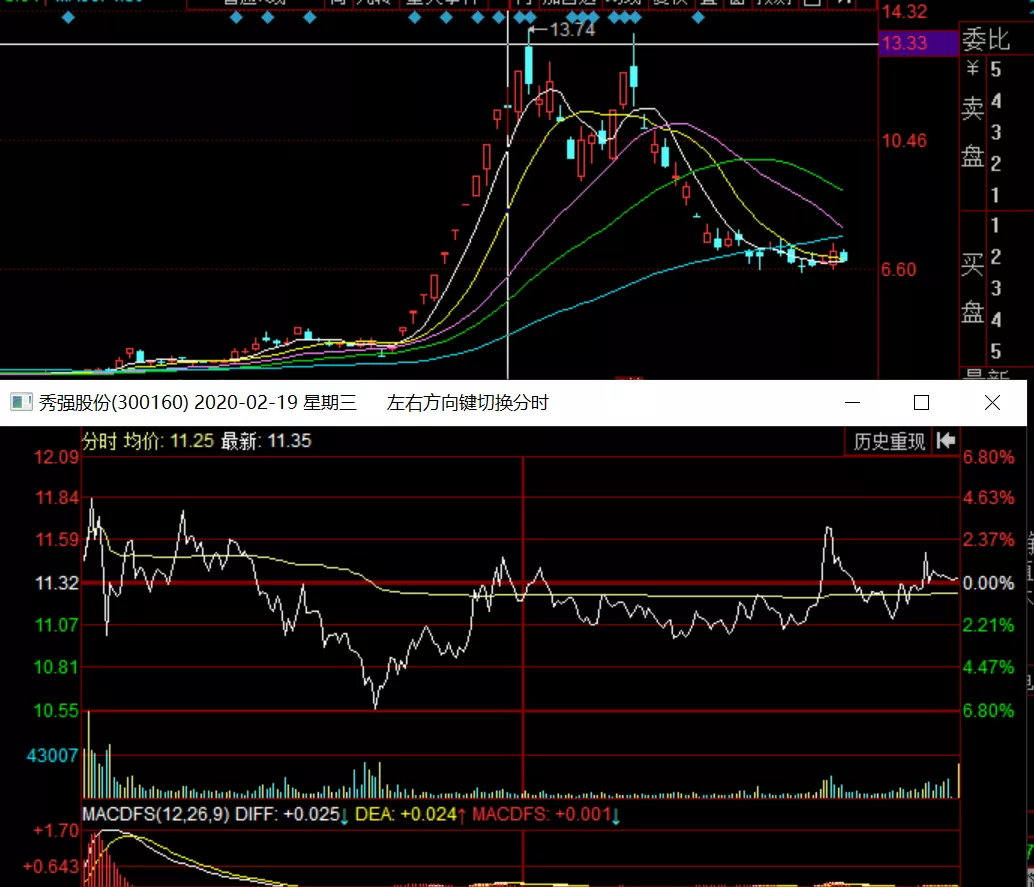The image size is (1034, 887).
Task: Click the MACDFS(12,26,9) indicator label
Action: click(156, 814)
